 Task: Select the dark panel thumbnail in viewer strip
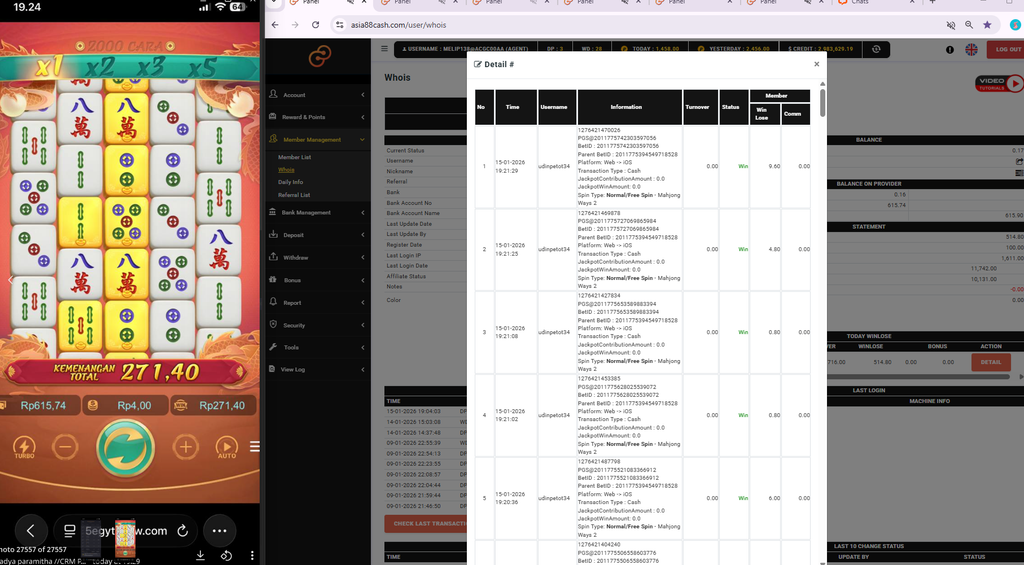91,537
